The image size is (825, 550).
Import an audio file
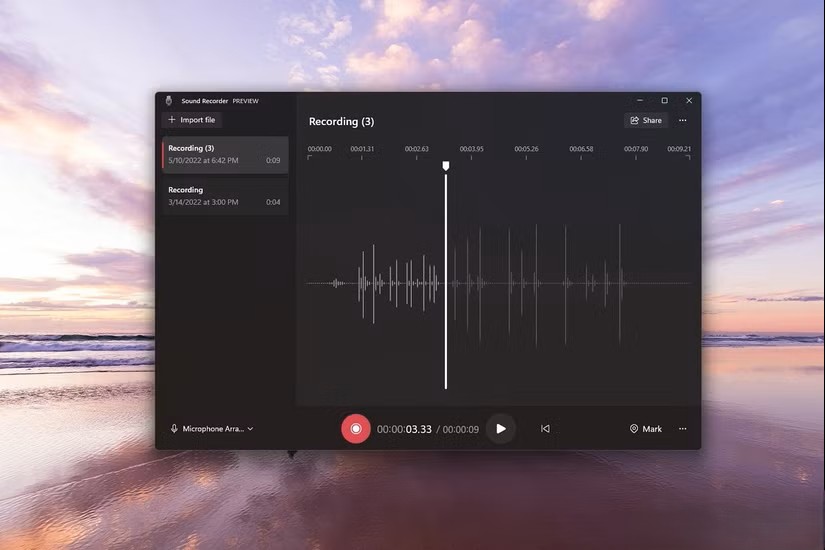(192, 120)
